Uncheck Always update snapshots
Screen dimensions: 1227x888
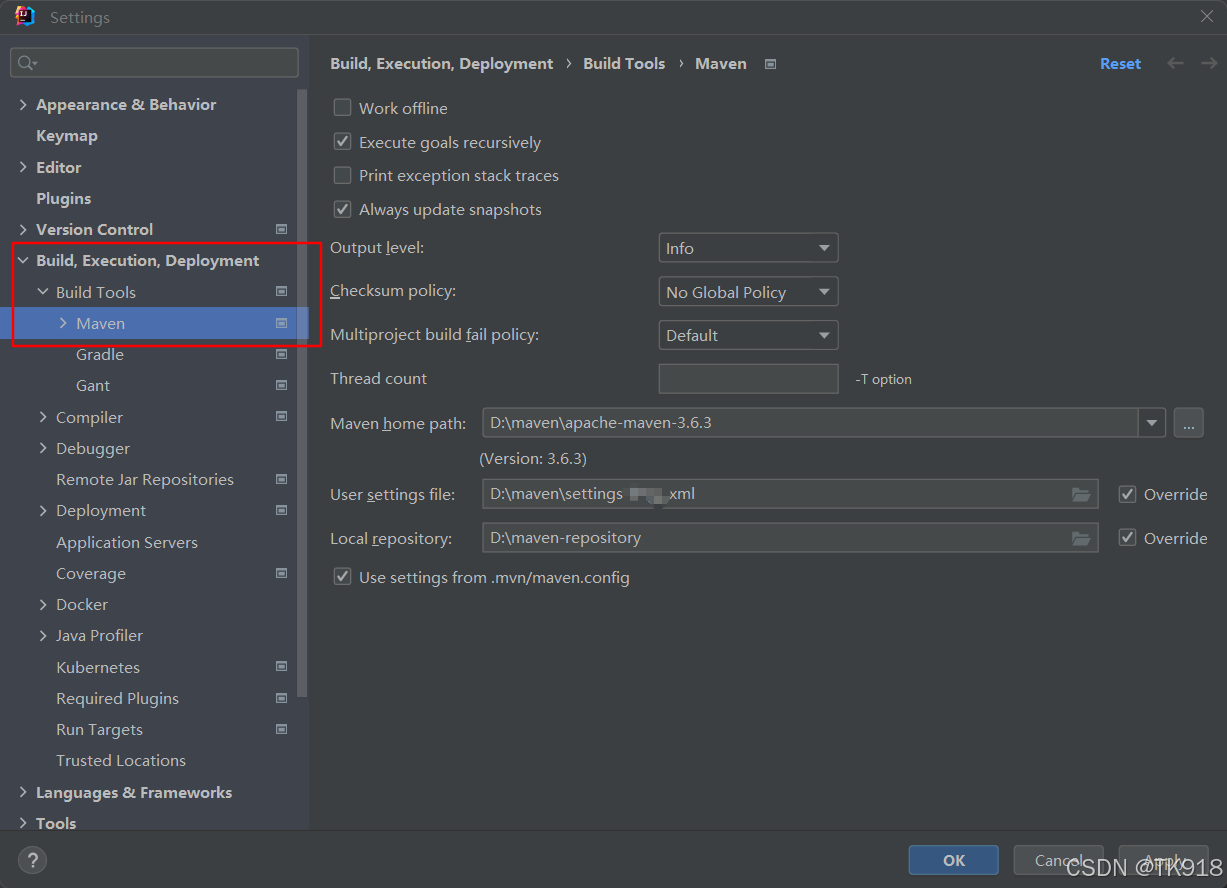tap(342, 209)
